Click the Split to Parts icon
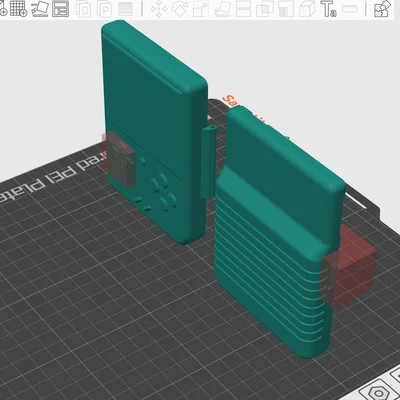The image size is (400, 400). 104,9
